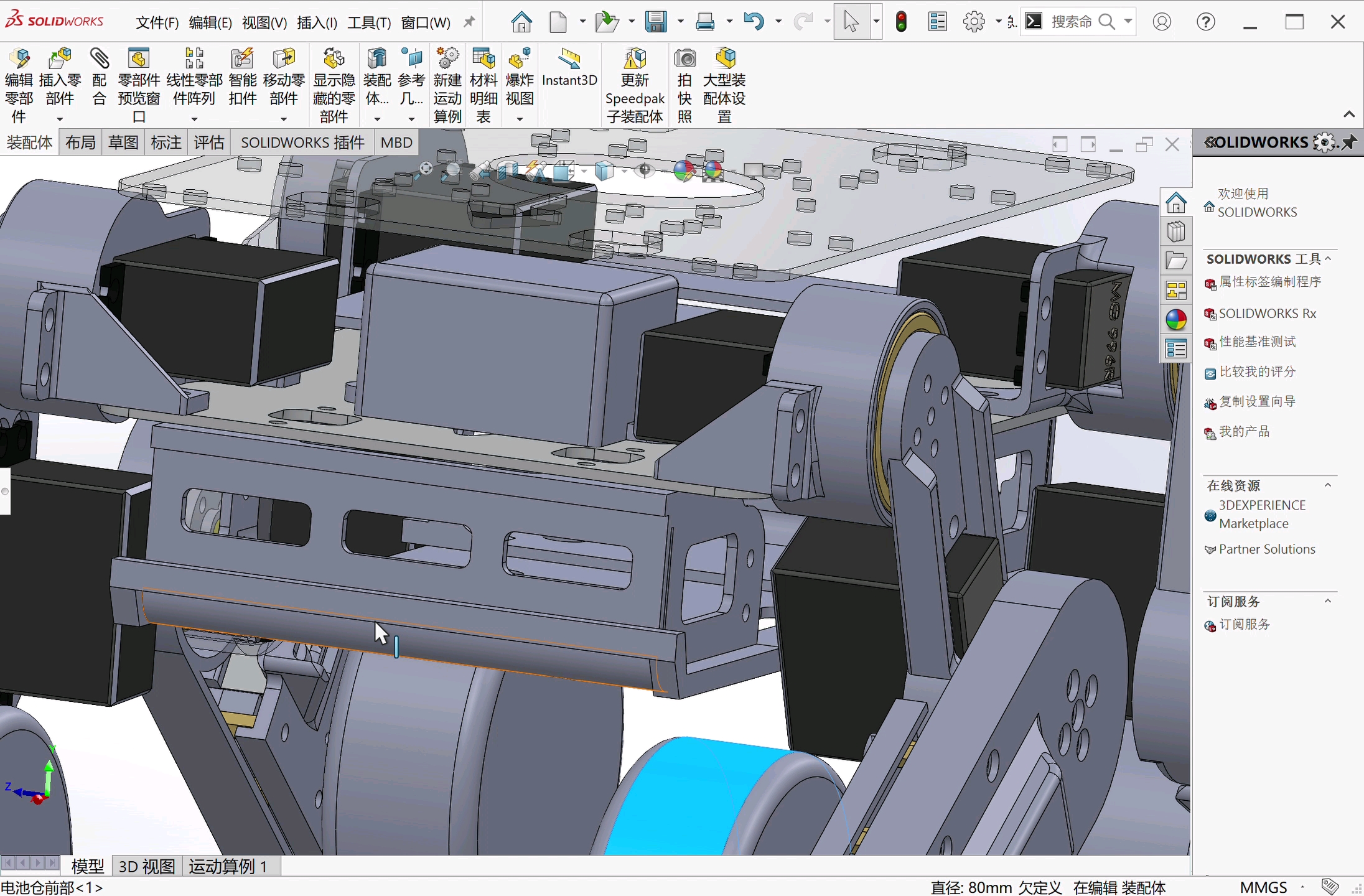Click 智能扣件 (Smart Fasteners) tool
The width and height of the screenshot is (1364, 896).
(x=242, y=77)
